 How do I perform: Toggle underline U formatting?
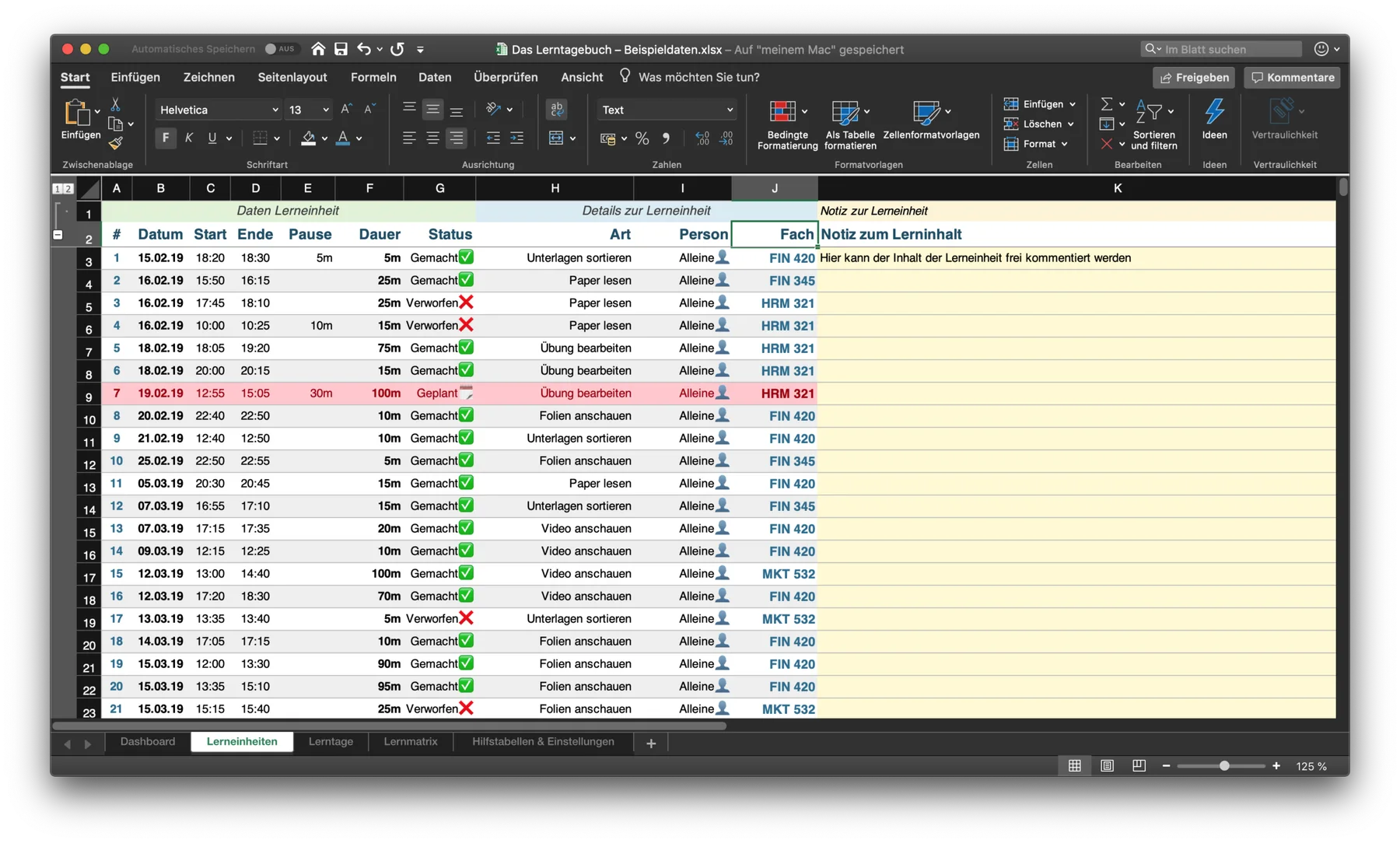coord(212,138)
